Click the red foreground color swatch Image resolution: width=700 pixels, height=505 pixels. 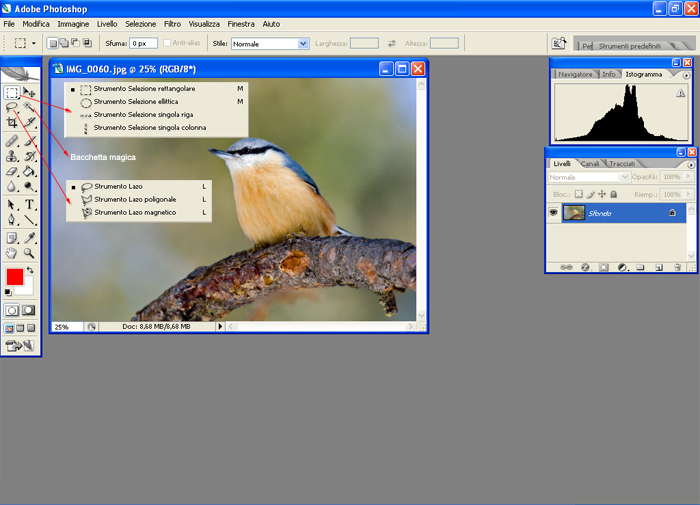(x=14, y=277)
